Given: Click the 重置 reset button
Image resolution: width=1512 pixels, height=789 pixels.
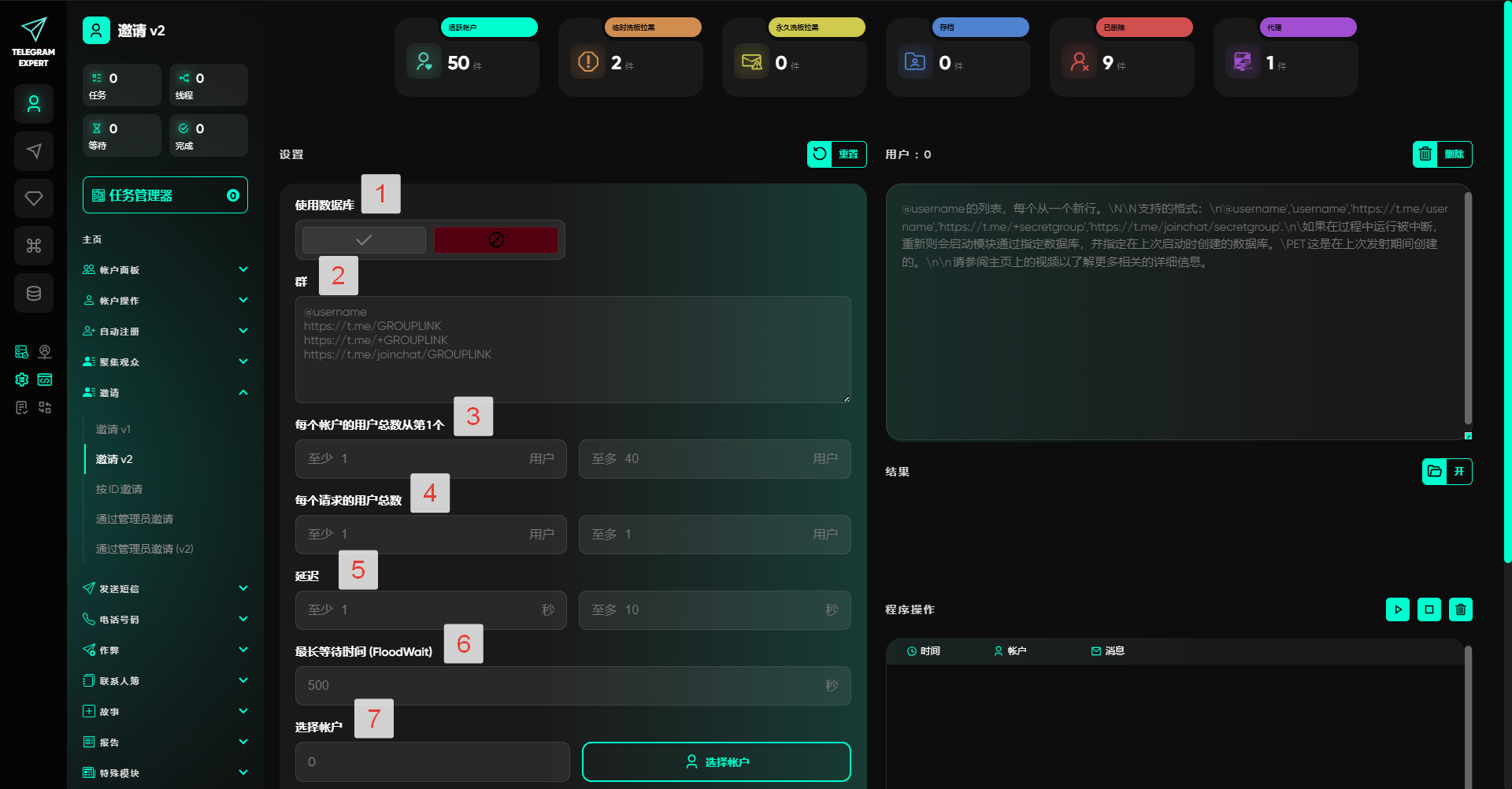Looking at the screenshot, I should [836, 154].
